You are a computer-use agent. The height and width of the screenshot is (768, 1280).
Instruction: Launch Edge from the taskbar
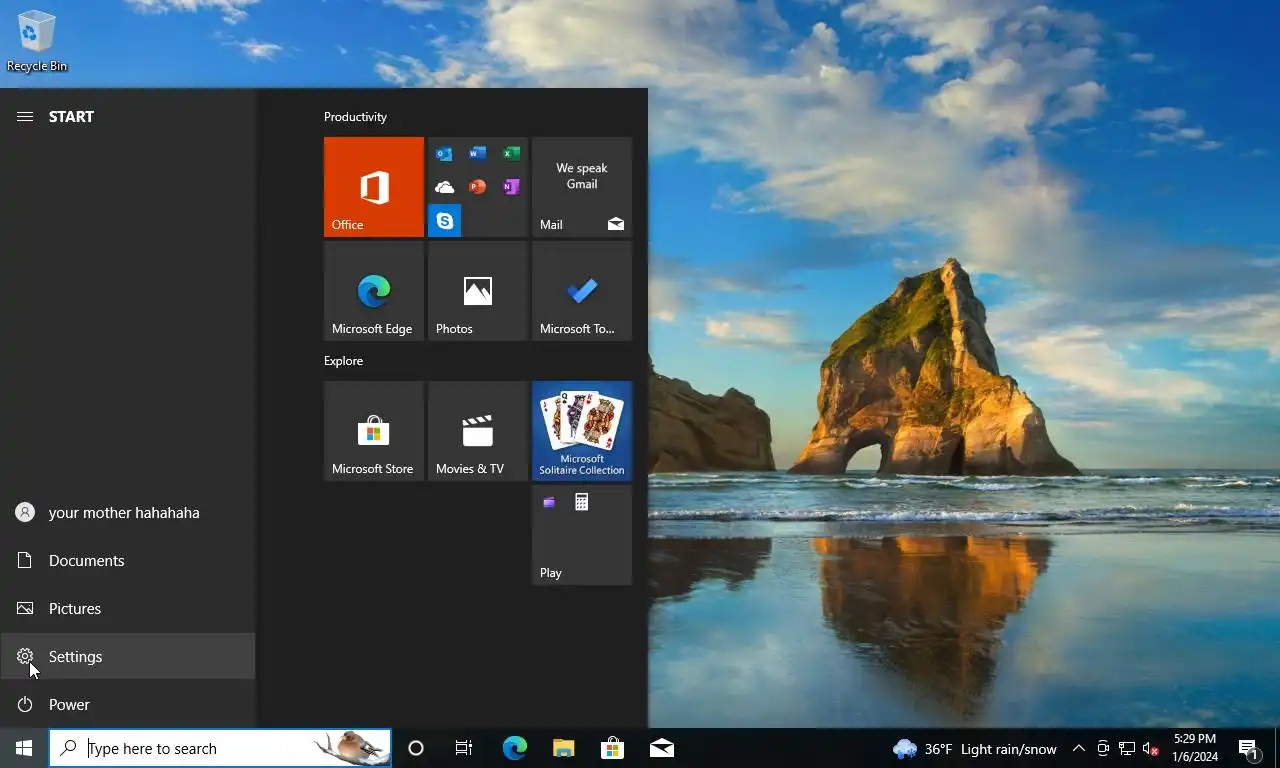[514, 748]
